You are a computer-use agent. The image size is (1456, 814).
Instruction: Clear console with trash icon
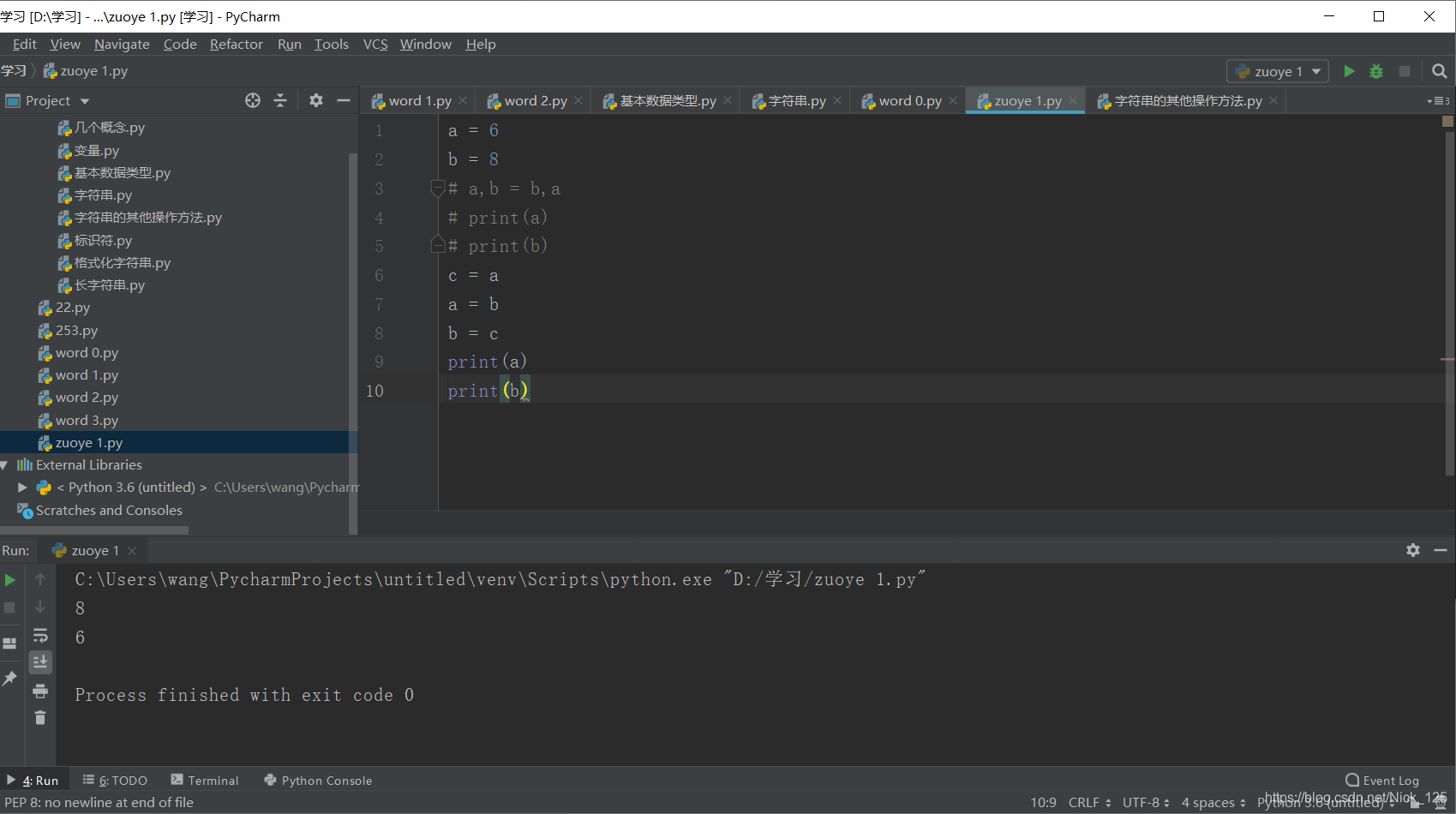(x=40, y=717)
